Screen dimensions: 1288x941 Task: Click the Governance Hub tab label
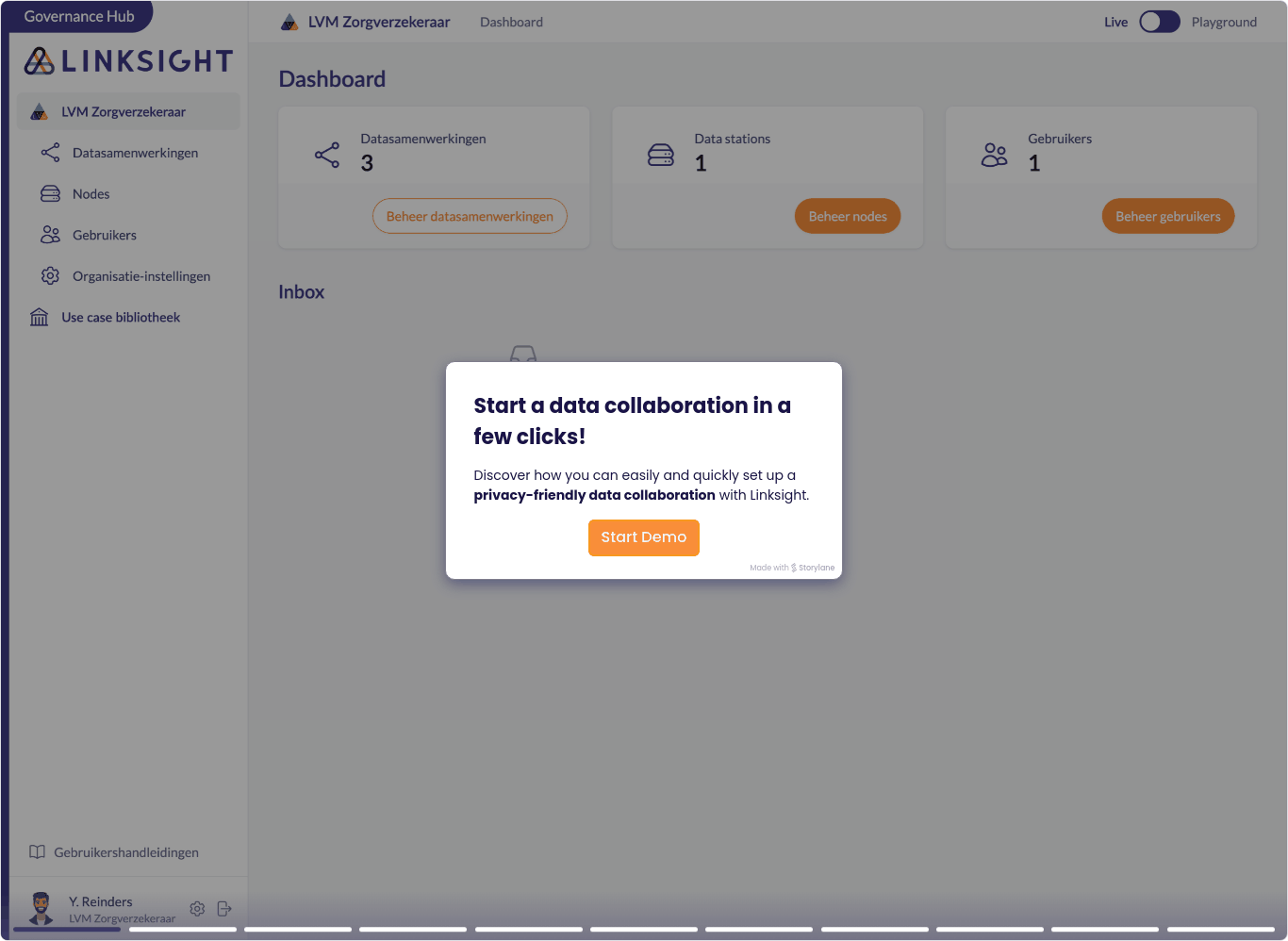pyautogui.click(x=79, y=16)
